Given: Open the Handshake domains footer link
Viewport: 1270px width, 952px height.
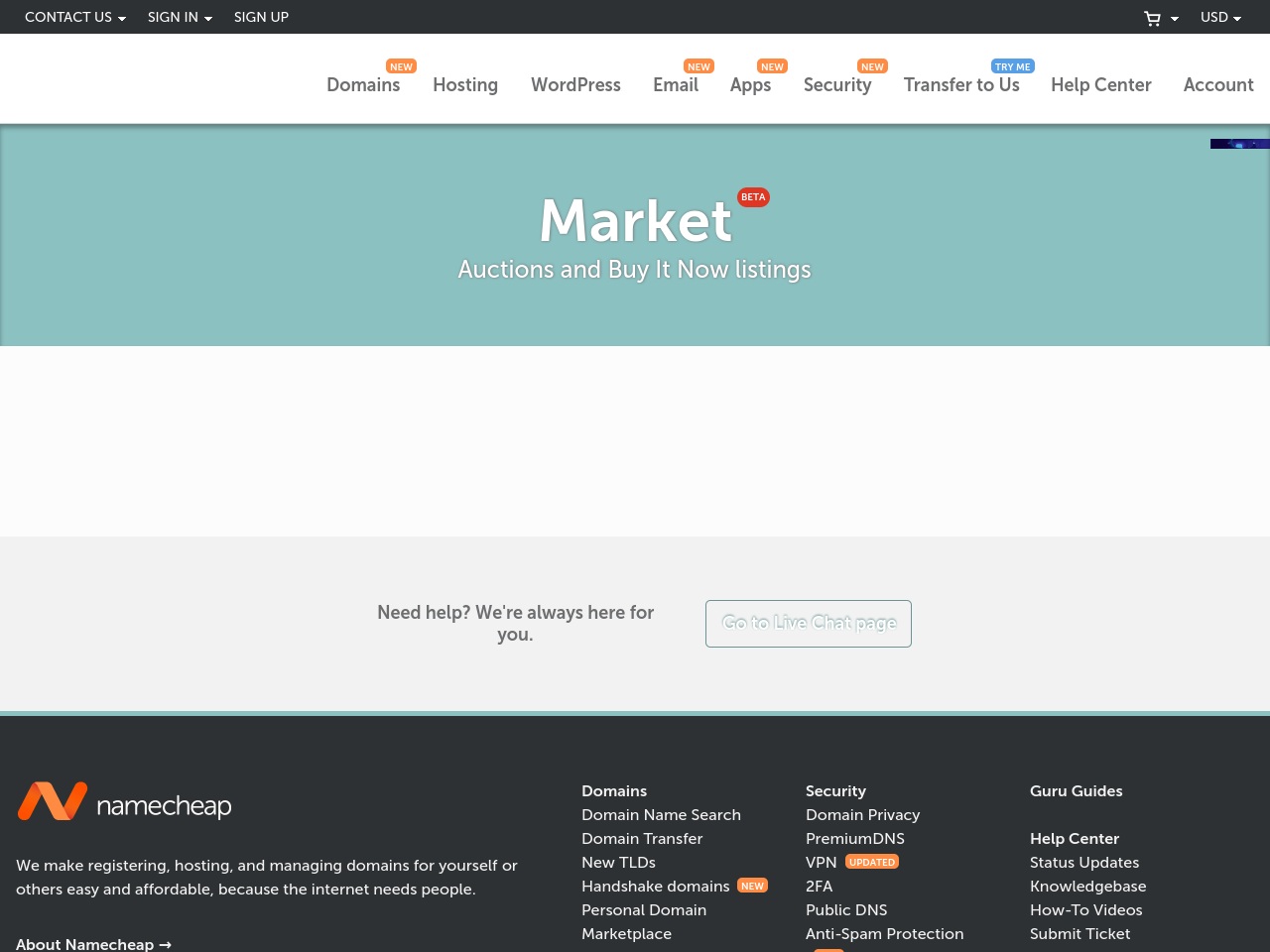Looking at the screenshot, I should [656, 887].
